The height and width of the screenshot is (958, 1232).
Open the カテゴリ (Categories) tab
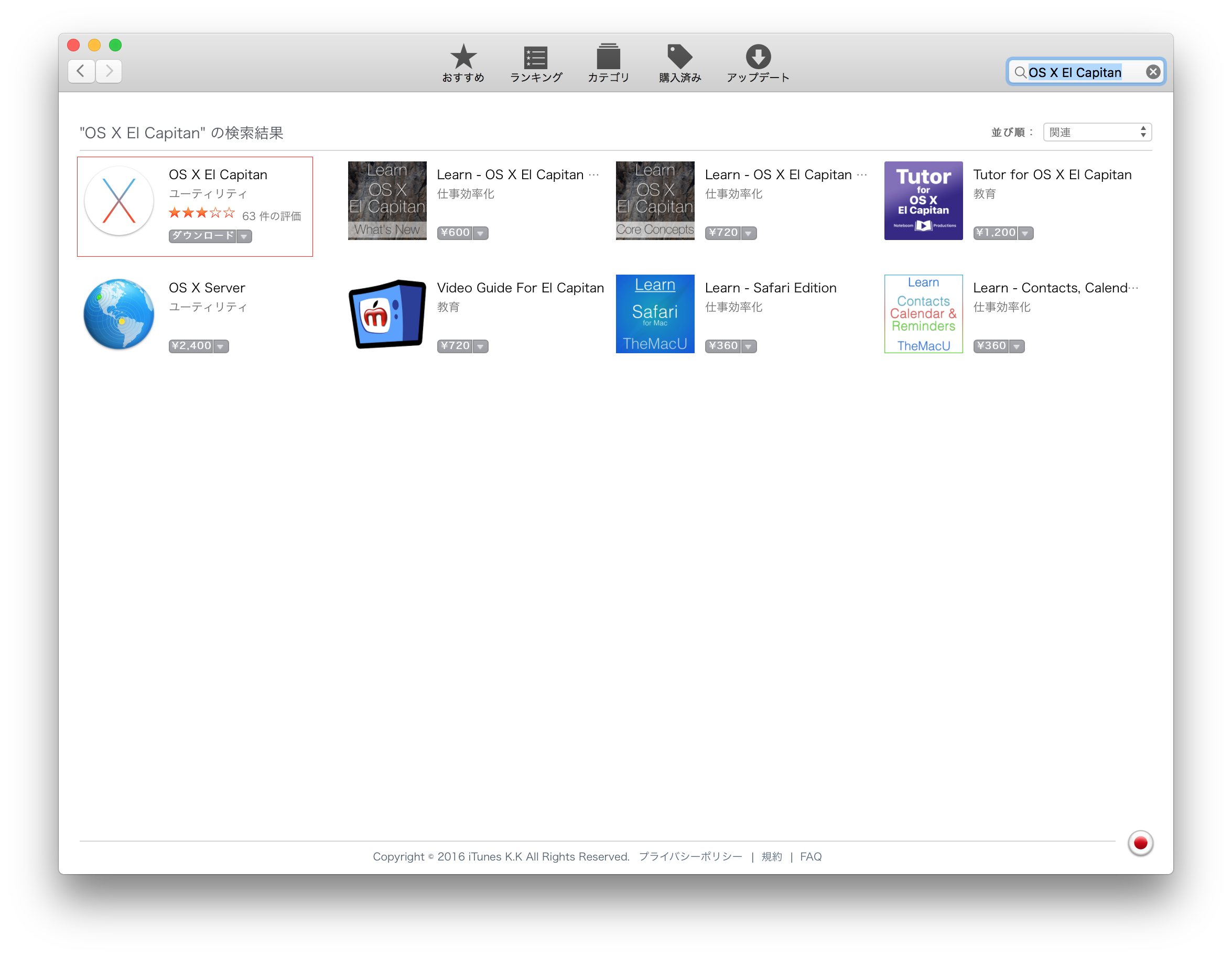click(x=608, y=63)
